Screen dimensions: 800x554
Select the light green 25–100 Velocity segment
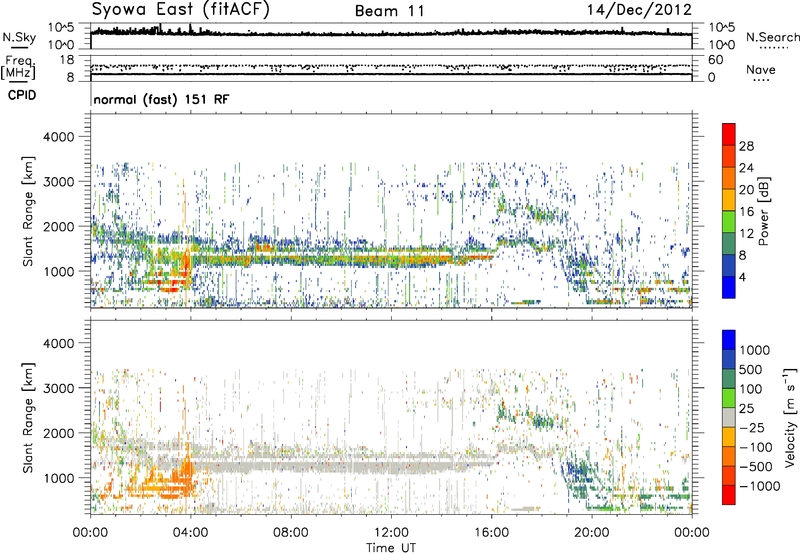(x=729, y=398)
